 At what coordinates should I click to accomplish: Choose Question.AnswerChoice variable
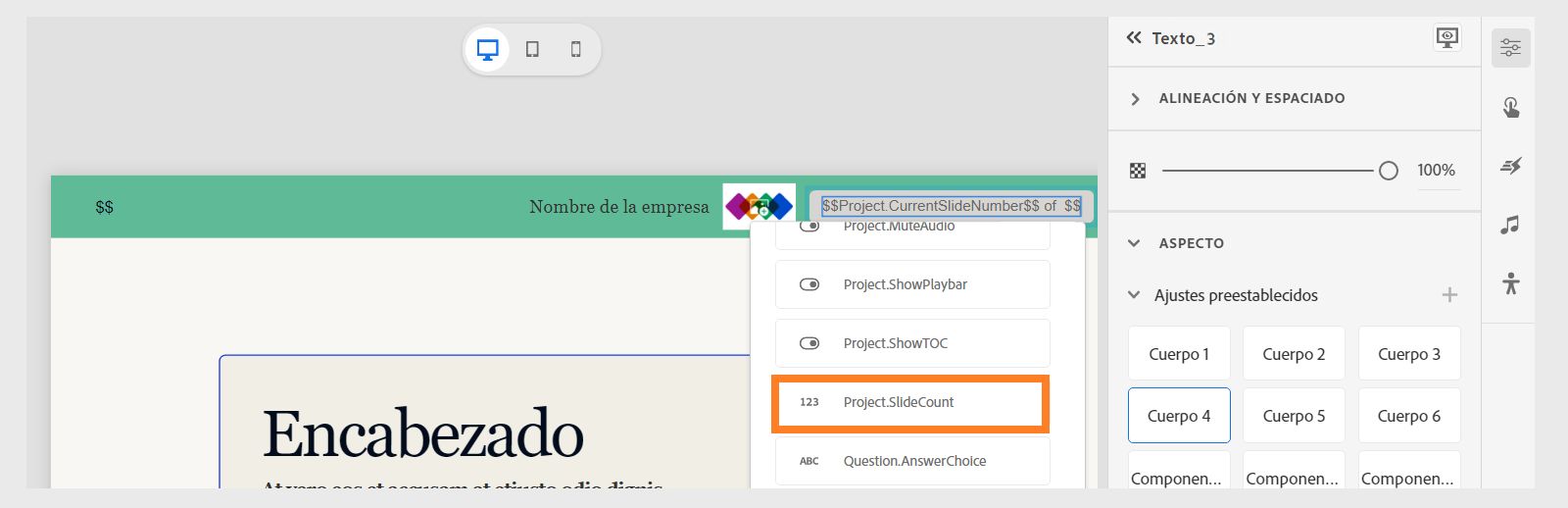tap(912, 461)
